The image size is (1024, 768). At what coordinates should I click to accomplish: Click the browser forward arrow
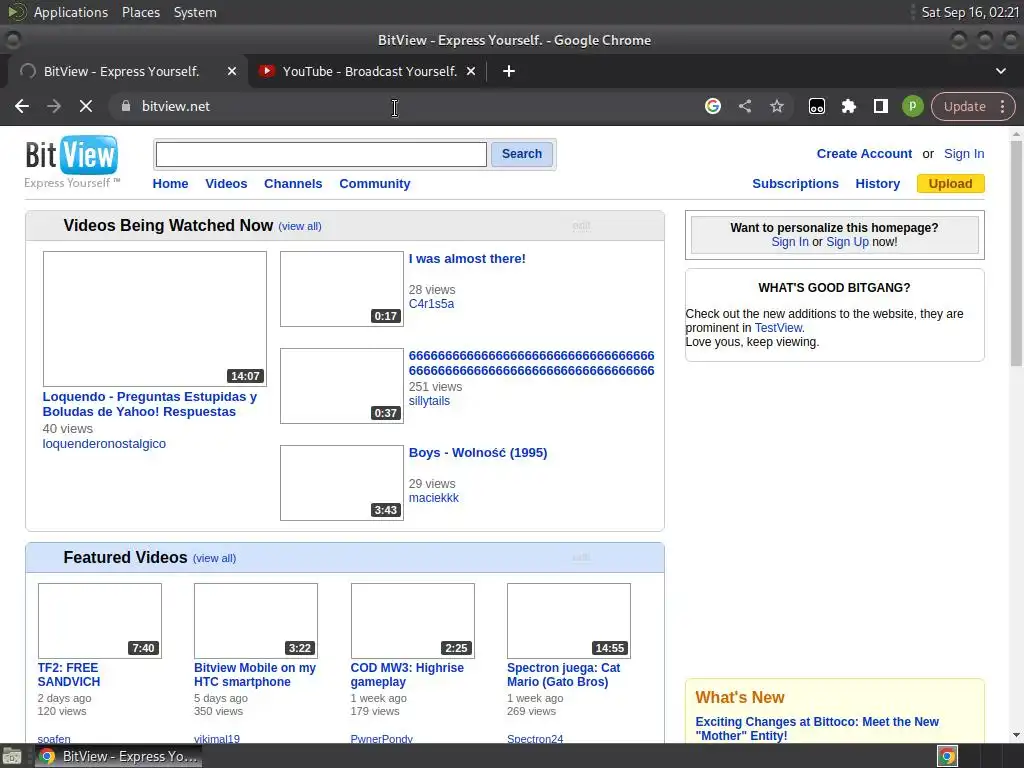pyautogui.click(x=54, y=106)
